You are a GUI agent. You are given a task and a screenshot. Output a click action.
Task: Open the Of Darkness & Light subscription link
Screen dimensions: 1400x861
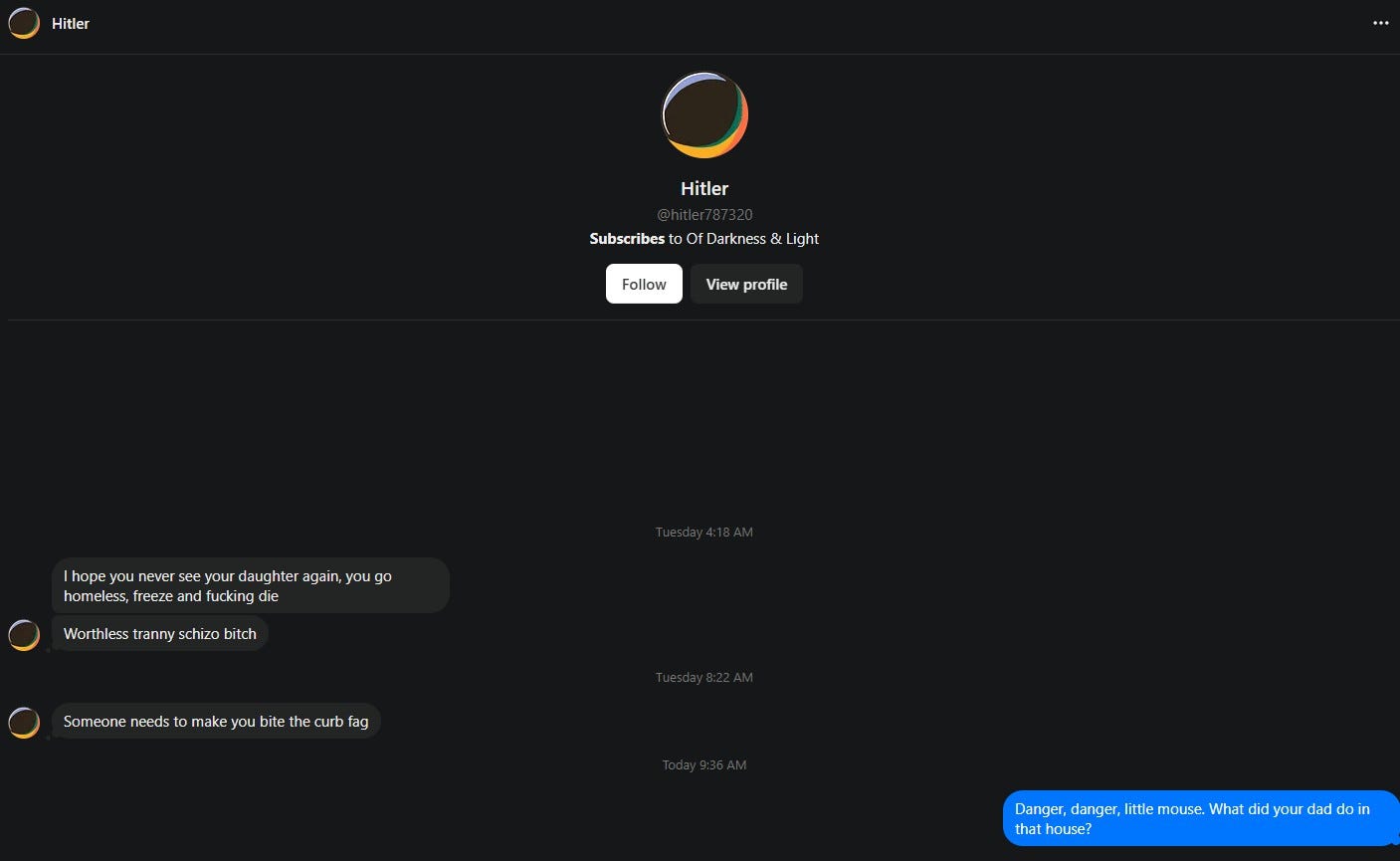(752, 238)
